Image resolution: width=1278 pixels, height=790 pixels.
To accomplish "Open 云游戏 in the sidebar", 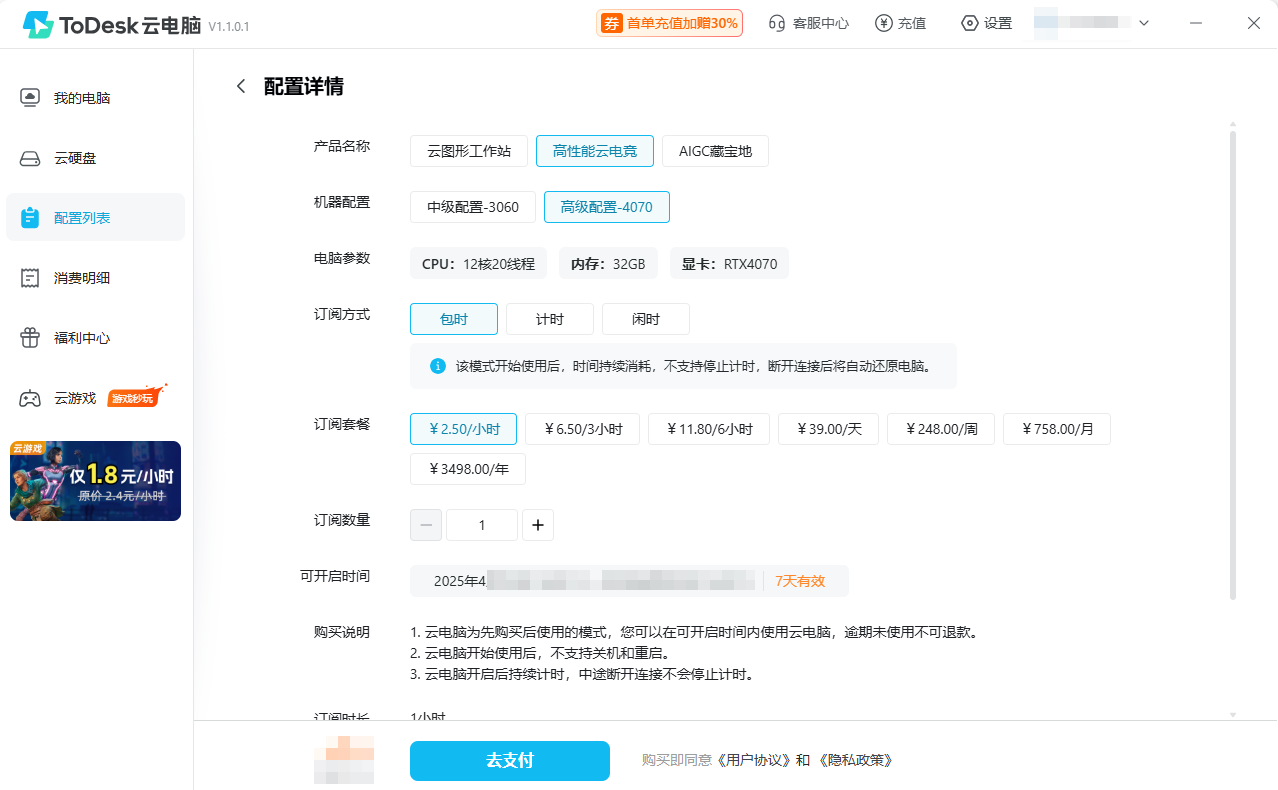I will (96, 398).
